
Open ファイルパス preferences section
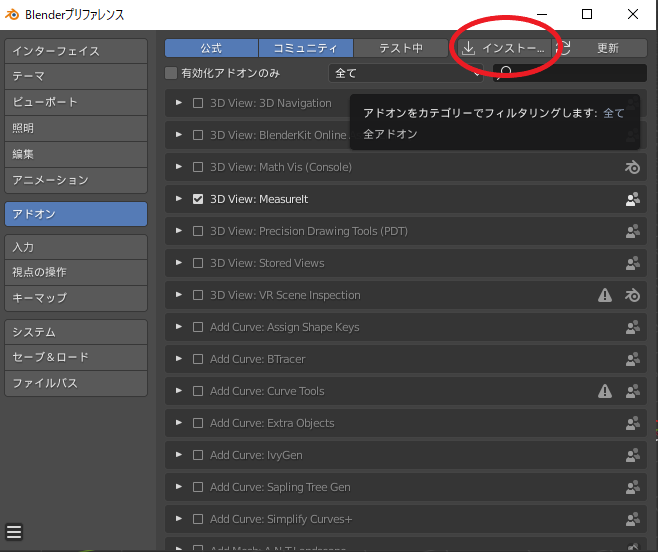click(x=76, y=384)
